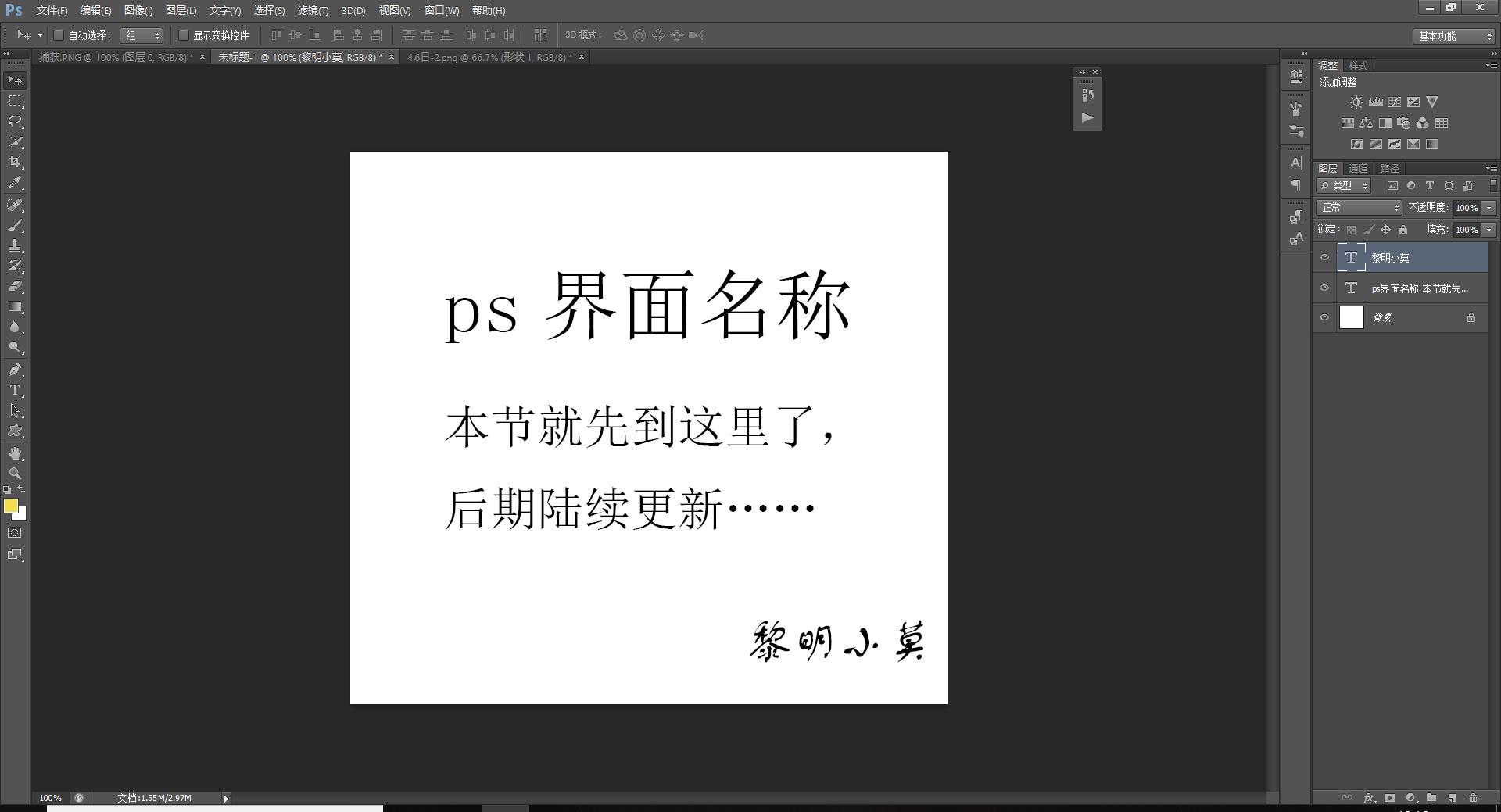The width and height of the screenshot is (1501, 812).
Task: Select the Horizontal Type tool
Action: (13, 390)
